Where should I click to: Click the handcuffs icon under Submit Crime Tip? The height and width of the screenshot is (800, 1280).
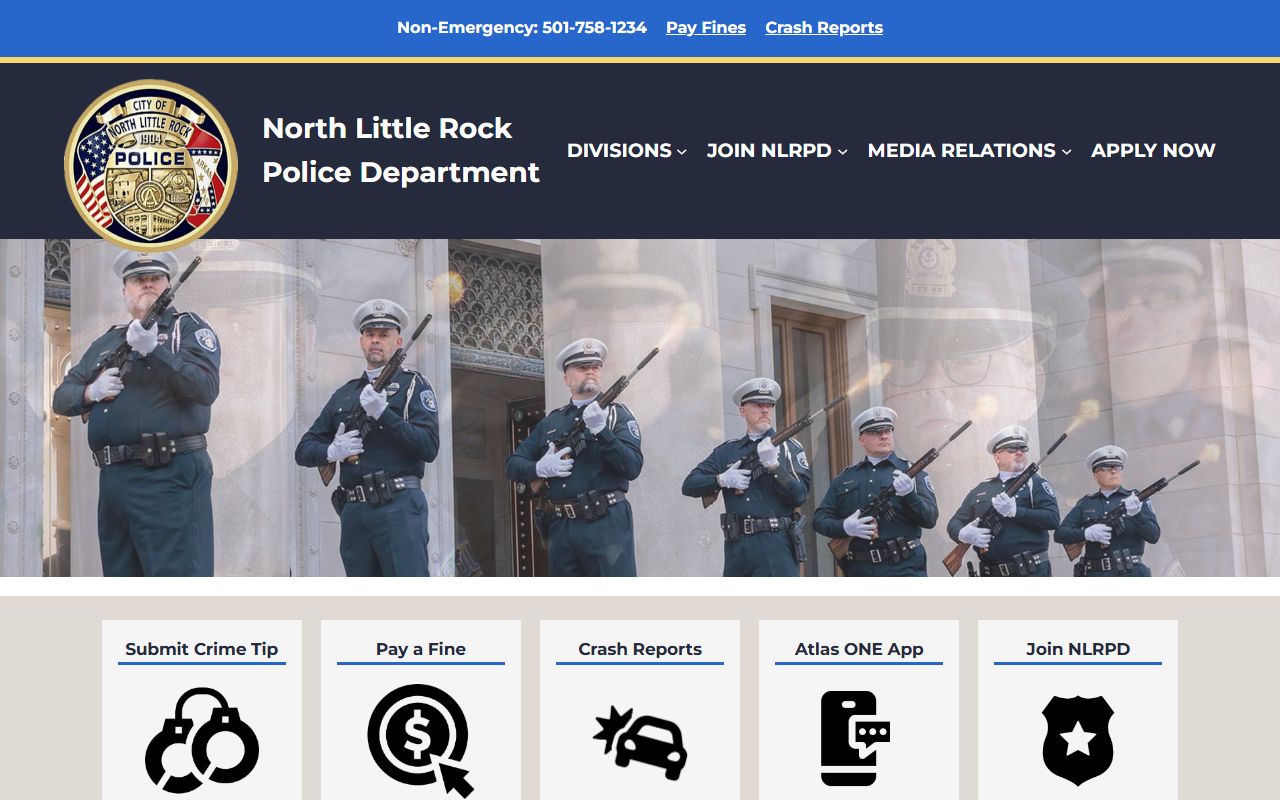[x=202, y=740]
